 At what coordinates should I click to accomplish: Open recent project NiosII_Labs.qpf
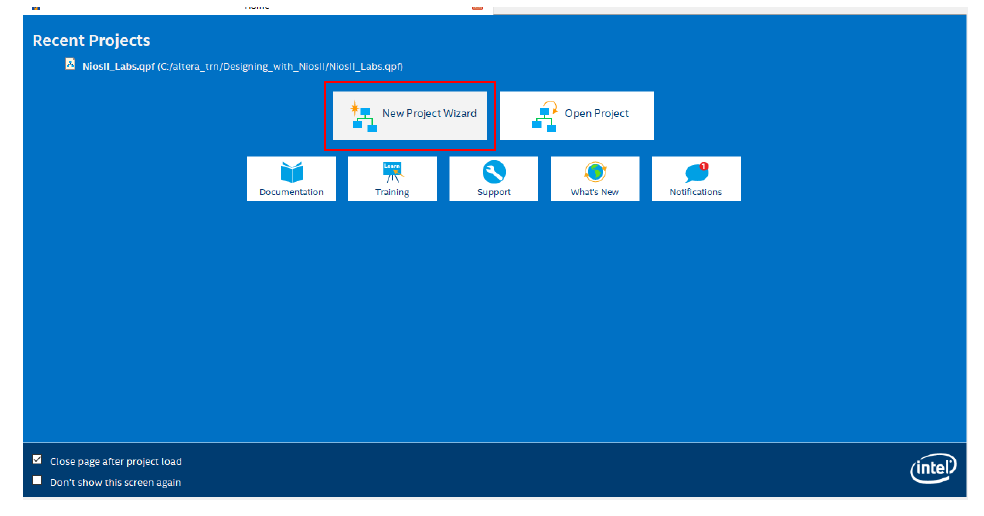tap(242, 66)
